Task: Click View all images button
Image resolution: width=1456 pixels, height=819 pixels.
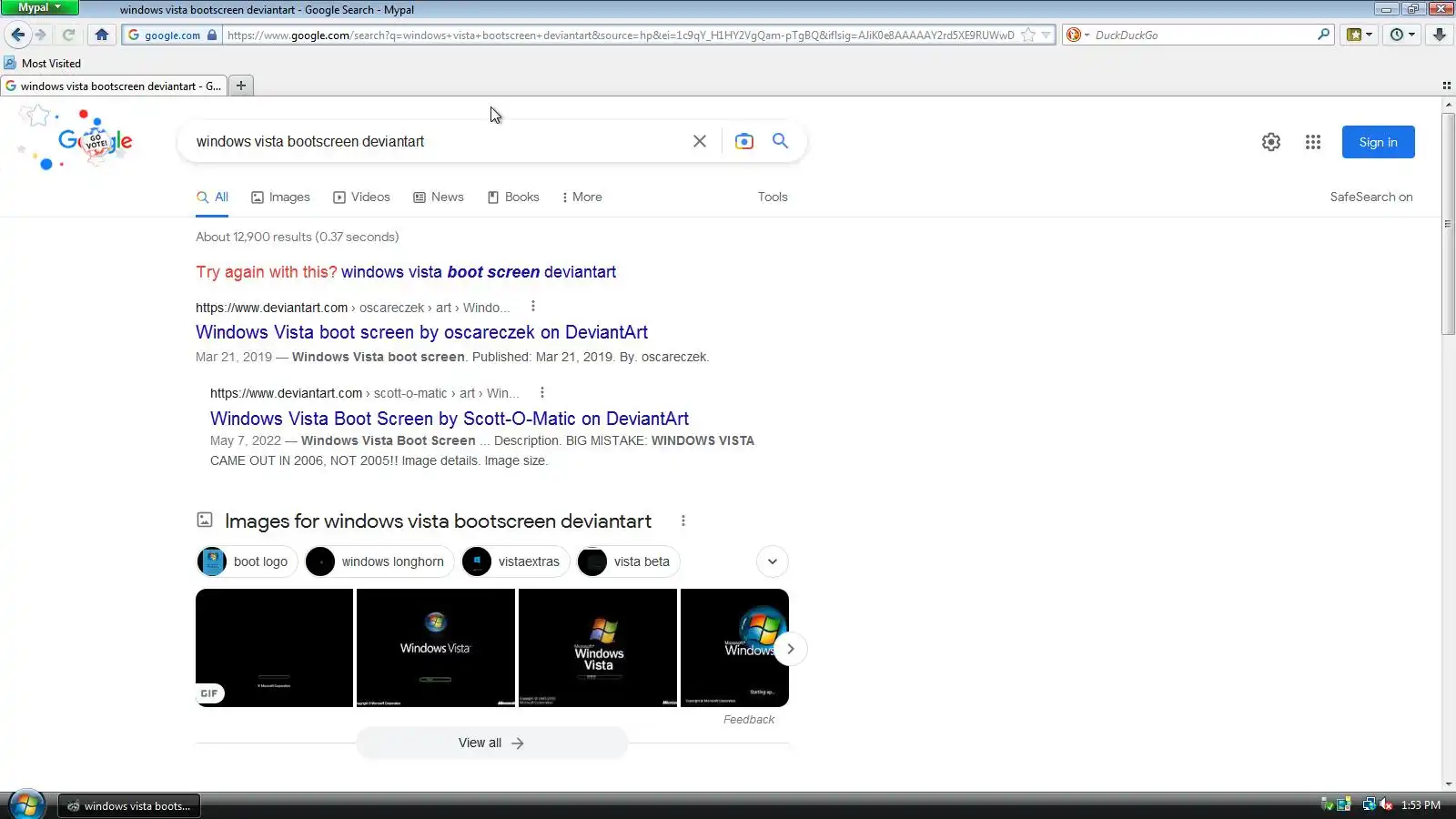Action: point(491,743)
